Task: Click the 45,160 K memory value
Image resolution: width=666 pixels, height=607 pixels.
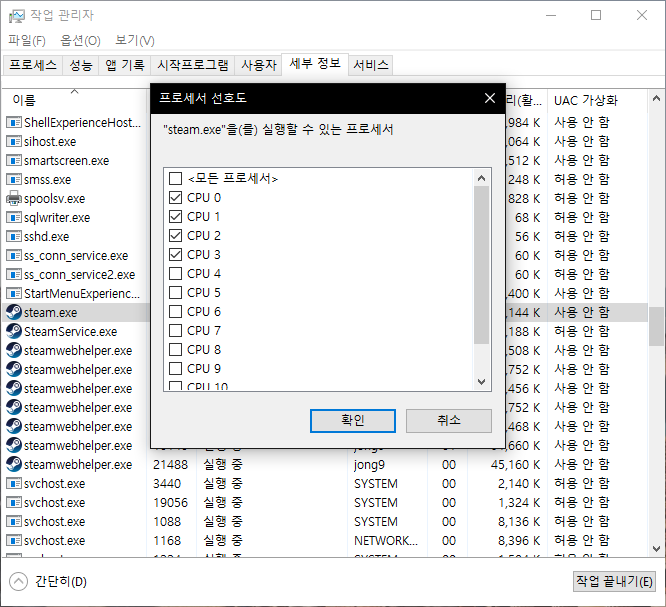Action: [x=515, y=465]
